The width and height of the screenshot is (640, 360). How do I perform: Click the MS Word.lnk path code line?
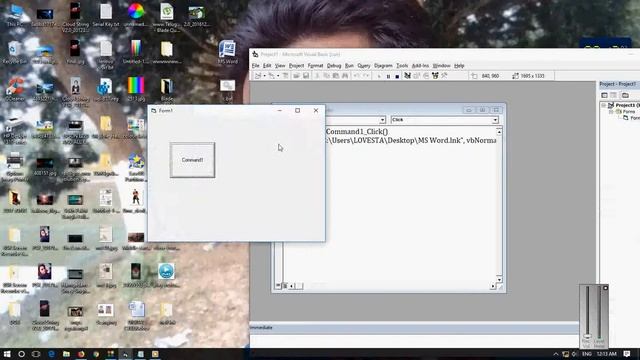click(x=411, y=140)
